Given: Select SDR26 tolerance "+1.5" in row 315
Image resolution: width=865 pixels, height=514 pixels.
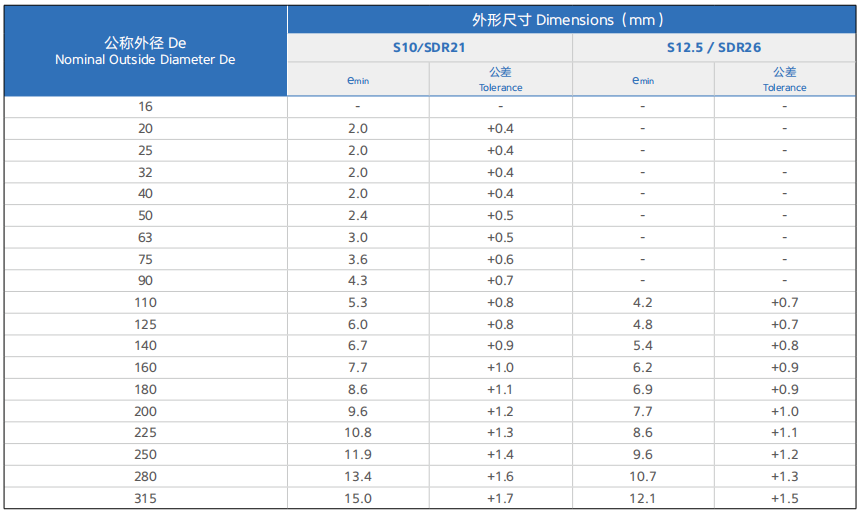Looking at the screenshot, I should click(x=784, y=499).
